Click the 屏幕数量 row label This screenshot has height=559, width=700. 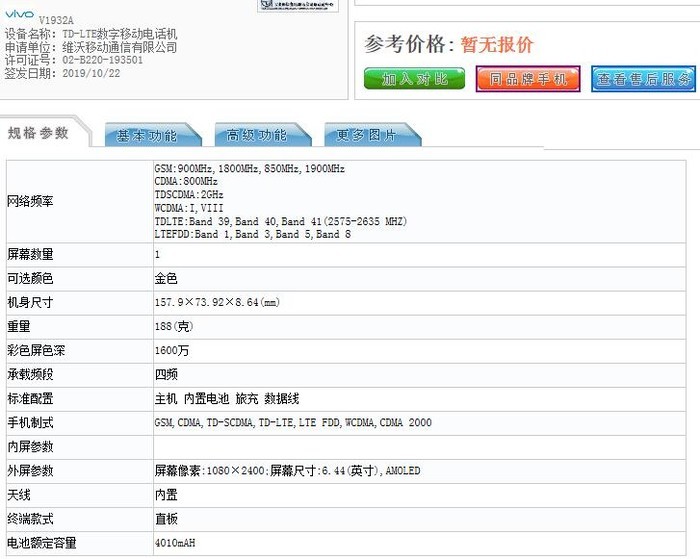coord(30,254)
